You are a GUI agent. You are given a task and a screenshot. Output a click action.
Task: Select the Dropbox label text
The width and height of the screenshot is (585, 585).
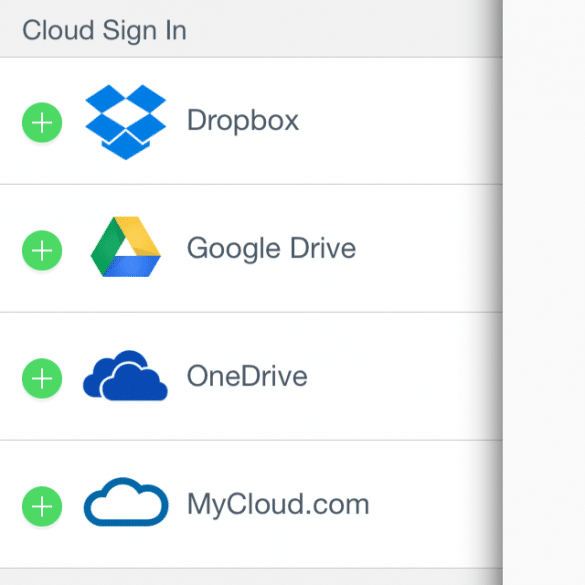coord(243,121)
